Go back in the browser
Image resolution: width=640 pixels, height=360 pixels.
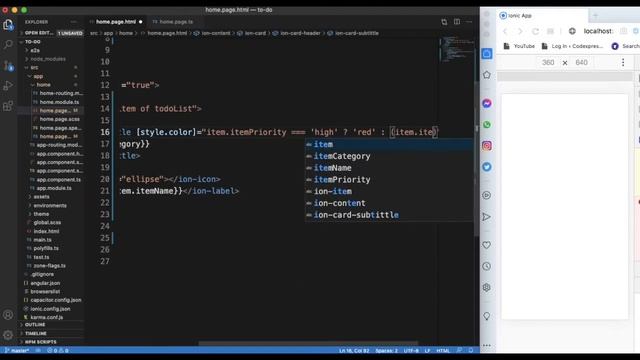pos(505,31)
